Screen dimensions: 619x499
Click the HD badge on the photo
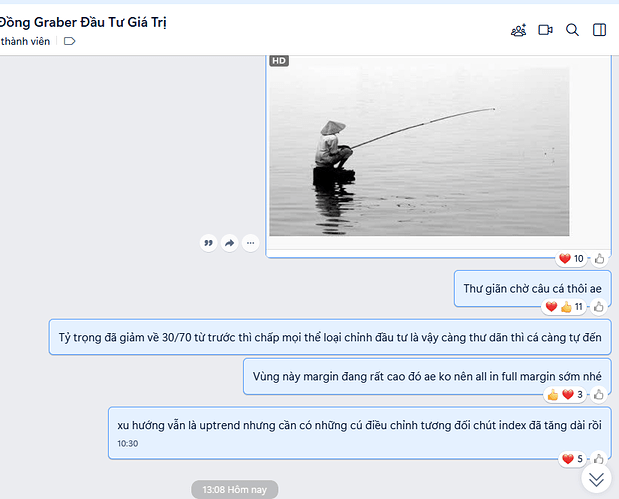click(x=279, y=61)
